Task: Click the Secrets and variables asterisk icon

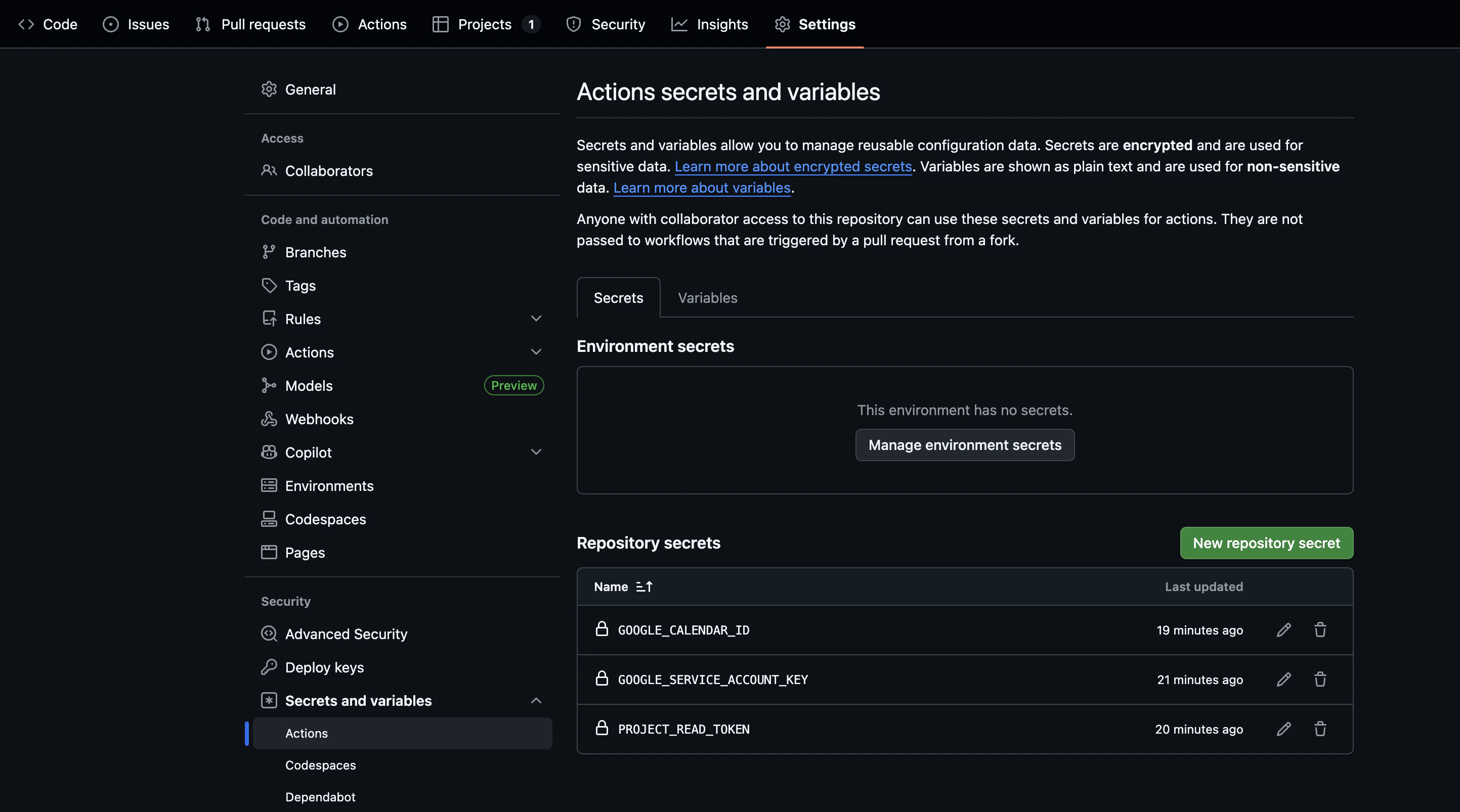Action: 269,700
